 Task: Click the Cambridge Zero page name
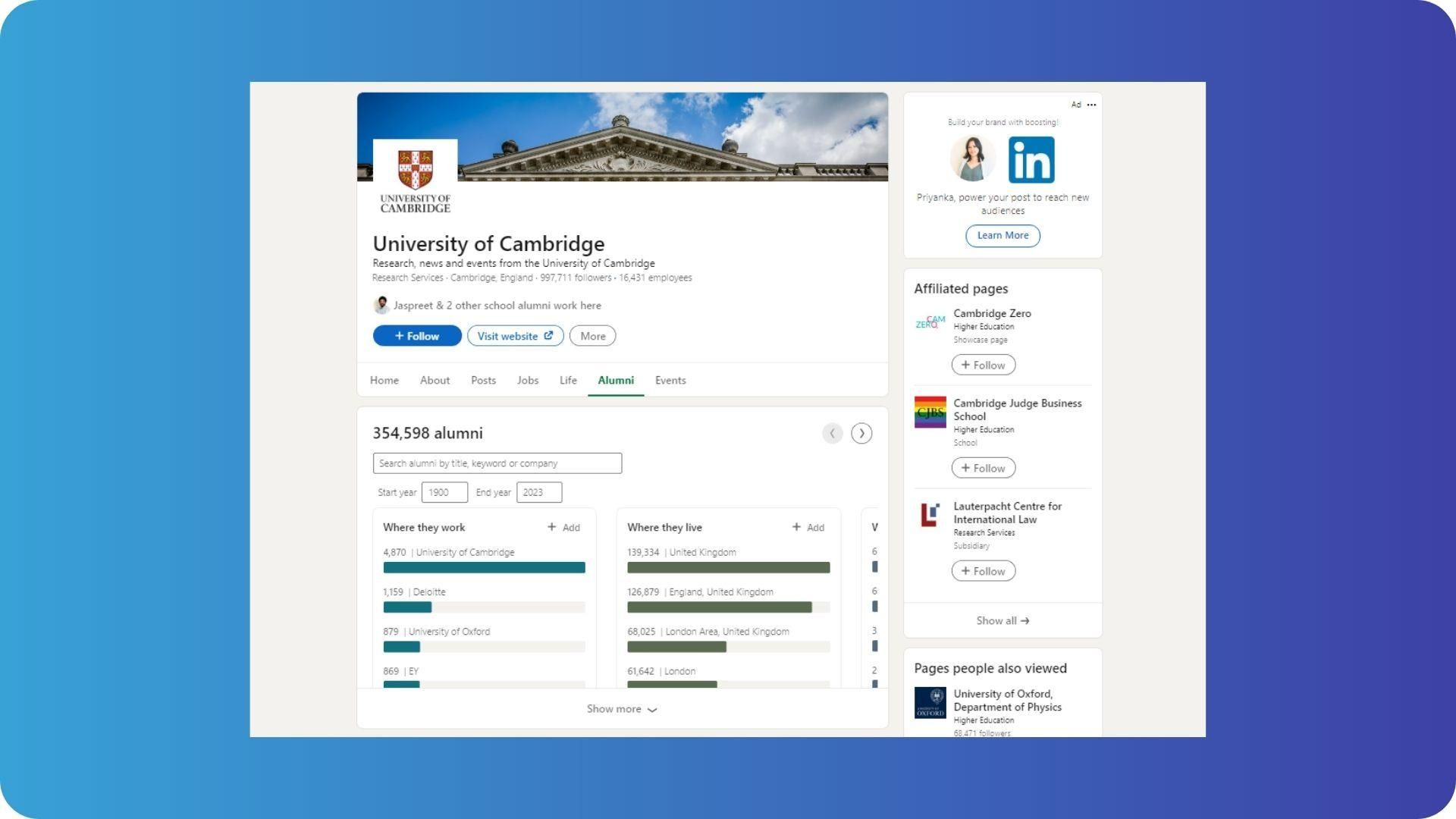tap(992, 313)
